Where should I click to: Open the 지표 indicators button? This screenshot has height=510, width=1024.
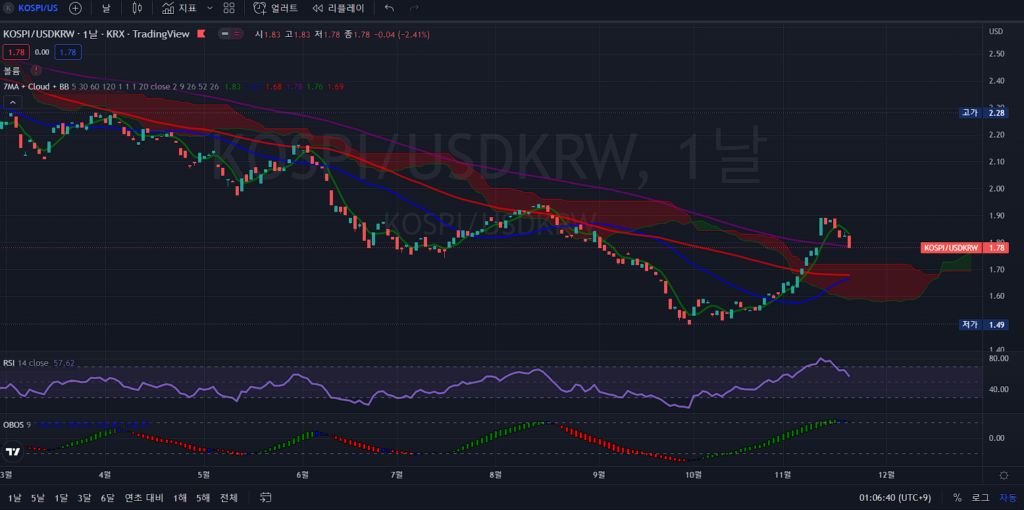click(179, 8)
